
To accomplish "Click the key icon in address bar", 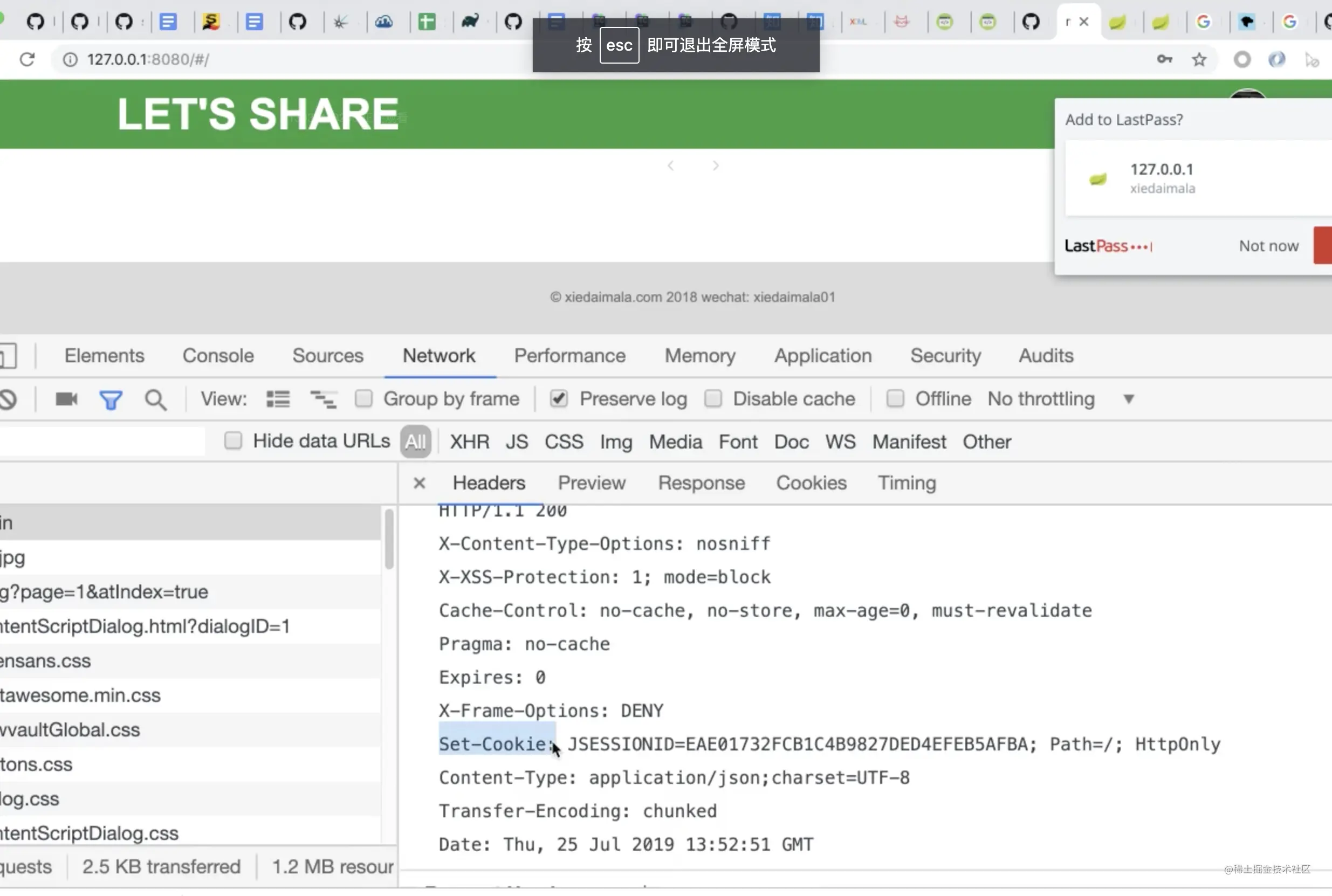I will (x=1164, y=59).
